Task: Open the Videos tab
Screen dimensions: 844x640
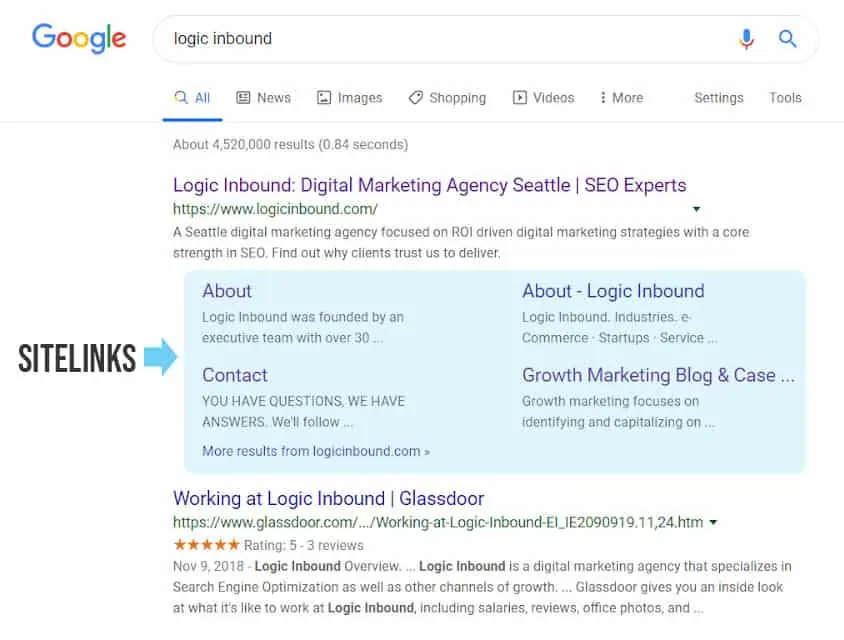Action: [x=543, y=98]
